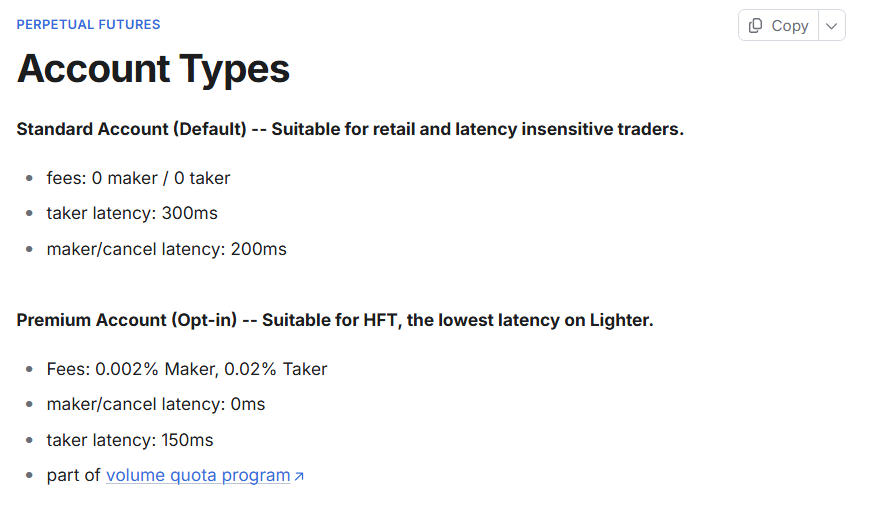Click the Account Types page heading
Screen dimensions: 870x509
click(153, 69)
